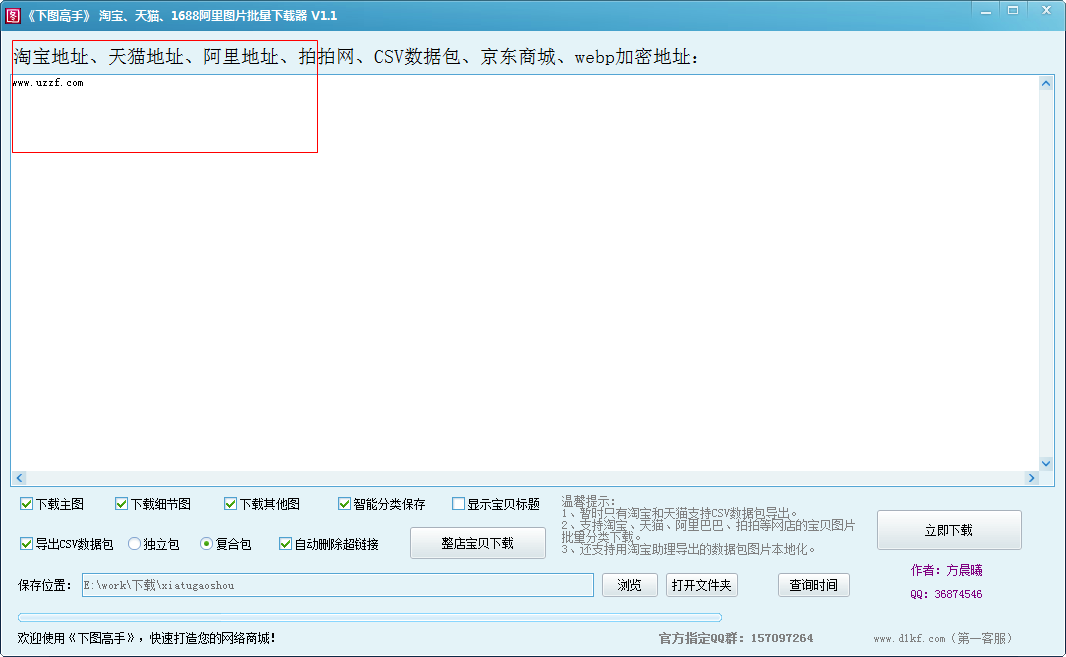
Task: Click the vertical scrollbar down arrow
Action: [x=1046, y=463]
